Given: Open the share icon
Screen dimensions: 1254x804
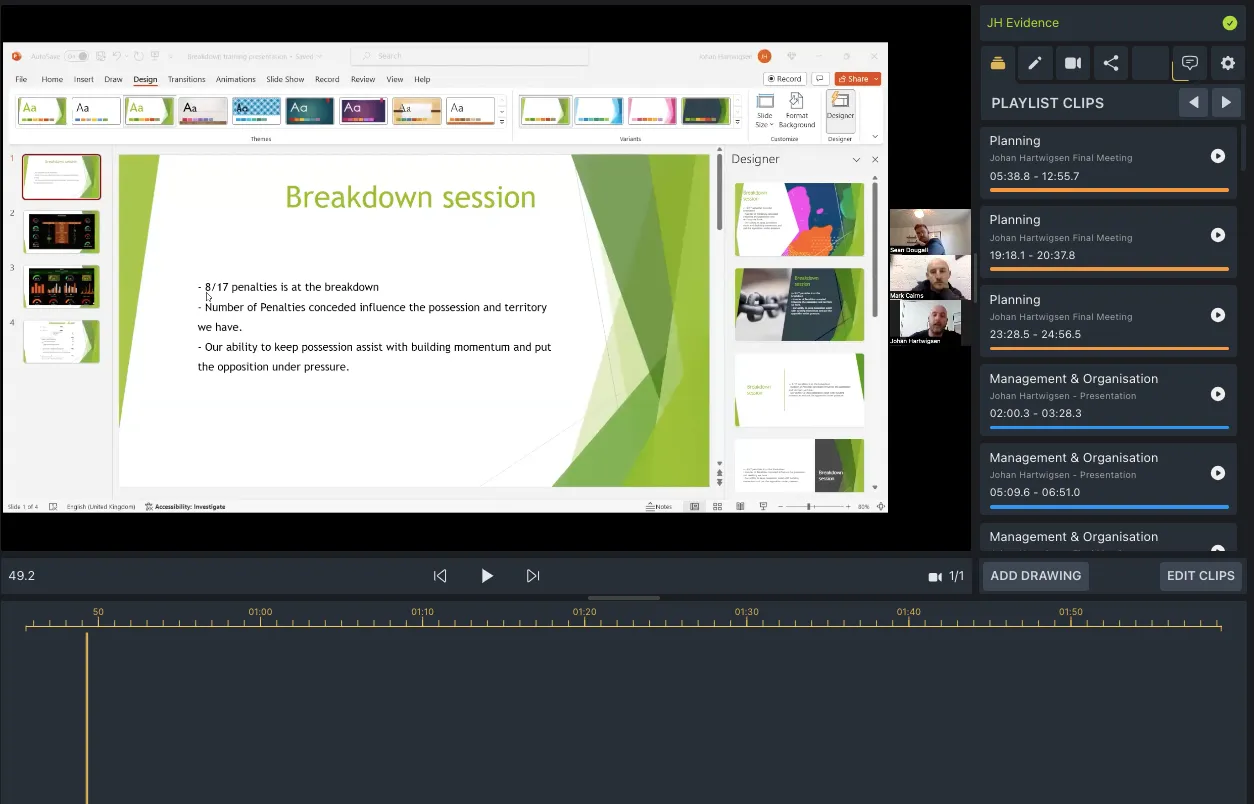Looking at the screenshot, I should 1111,63.
